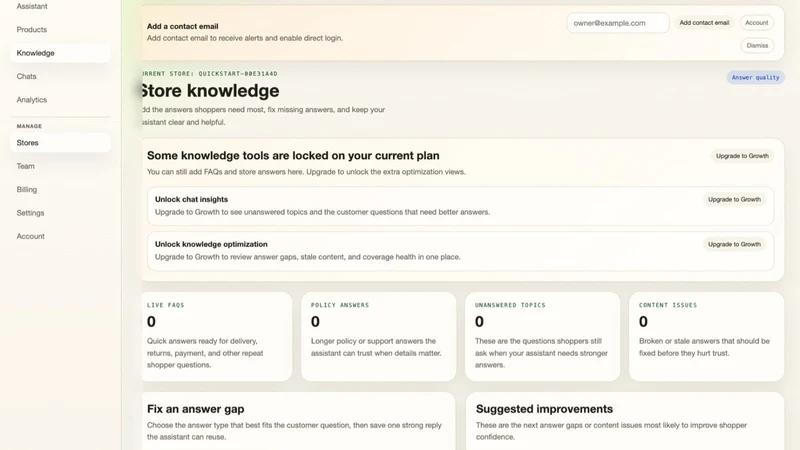Select Stores under Manage
The height and width of the screenshot is (450, 800).
60,143
